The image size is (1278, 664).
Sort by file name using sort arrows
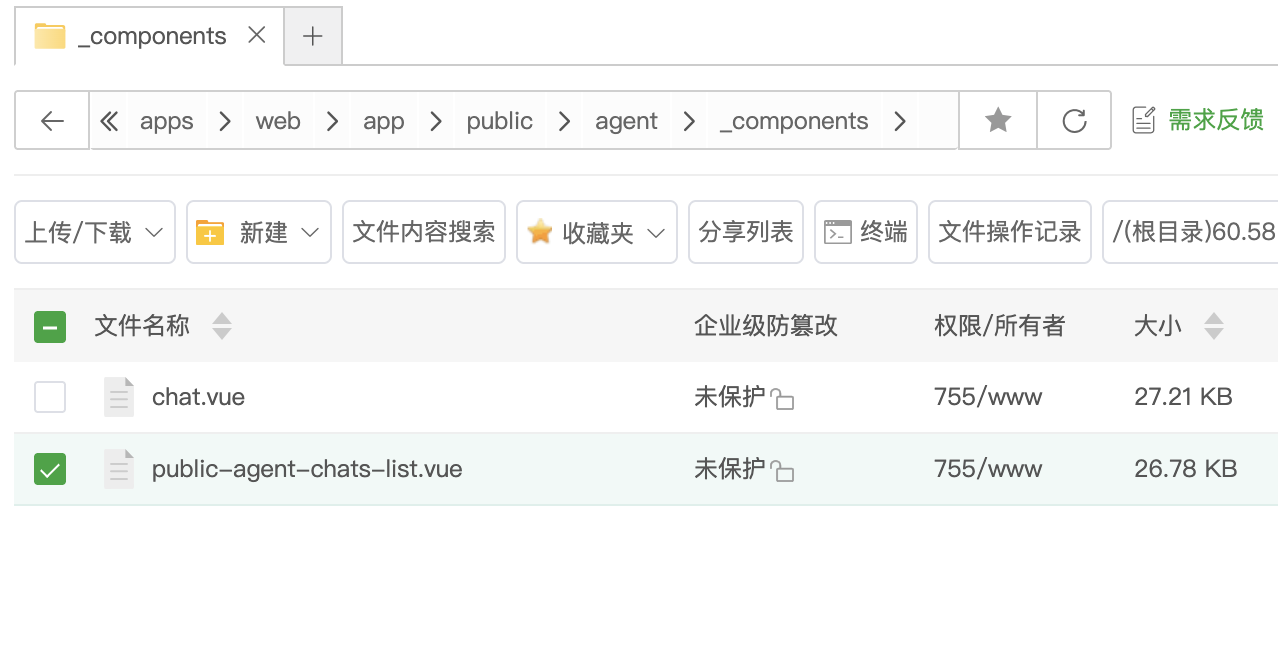point(222,326)
